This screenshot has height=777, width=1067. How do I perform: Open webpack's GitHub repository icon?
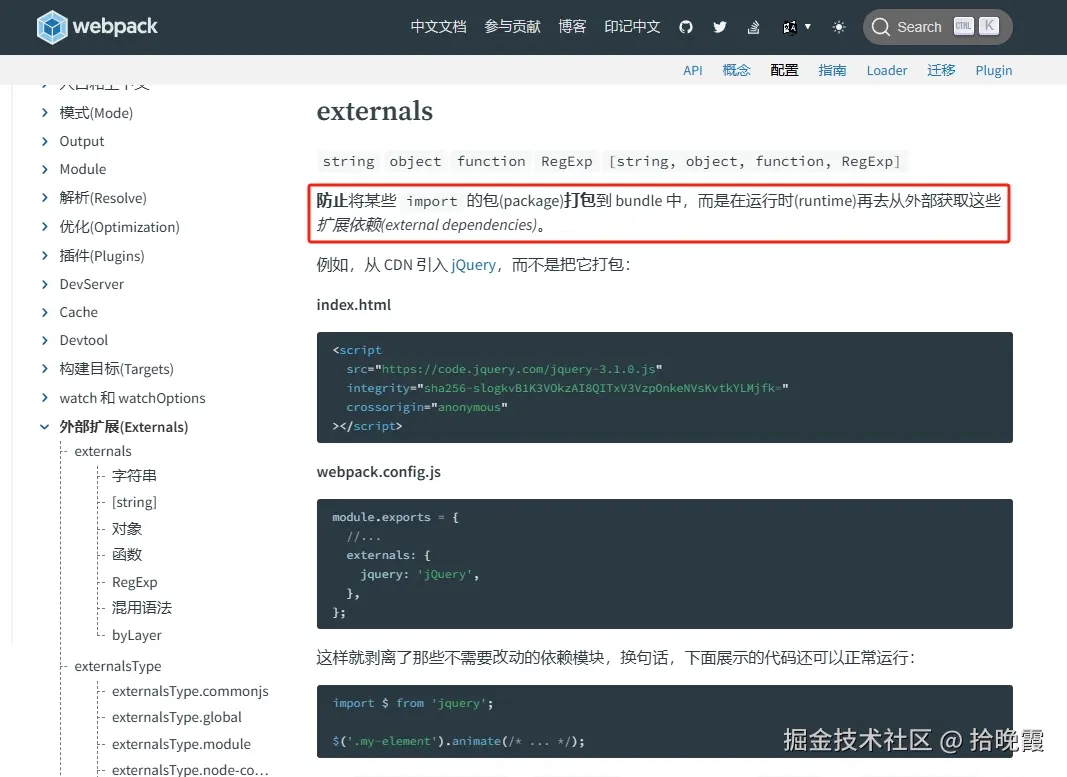tap(686, 27)
